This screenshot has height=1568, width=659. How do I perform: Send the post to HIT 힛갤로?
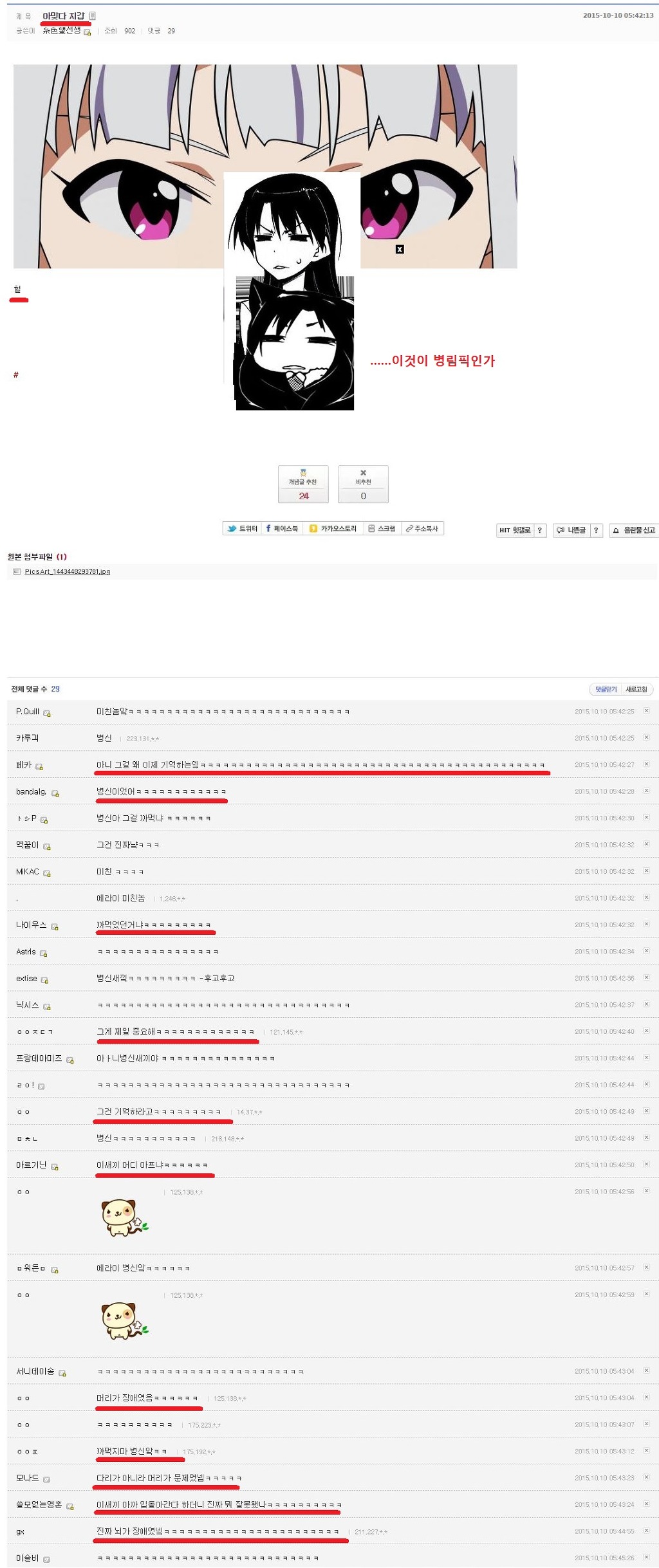pyautogui.click(x=515, y=530)
